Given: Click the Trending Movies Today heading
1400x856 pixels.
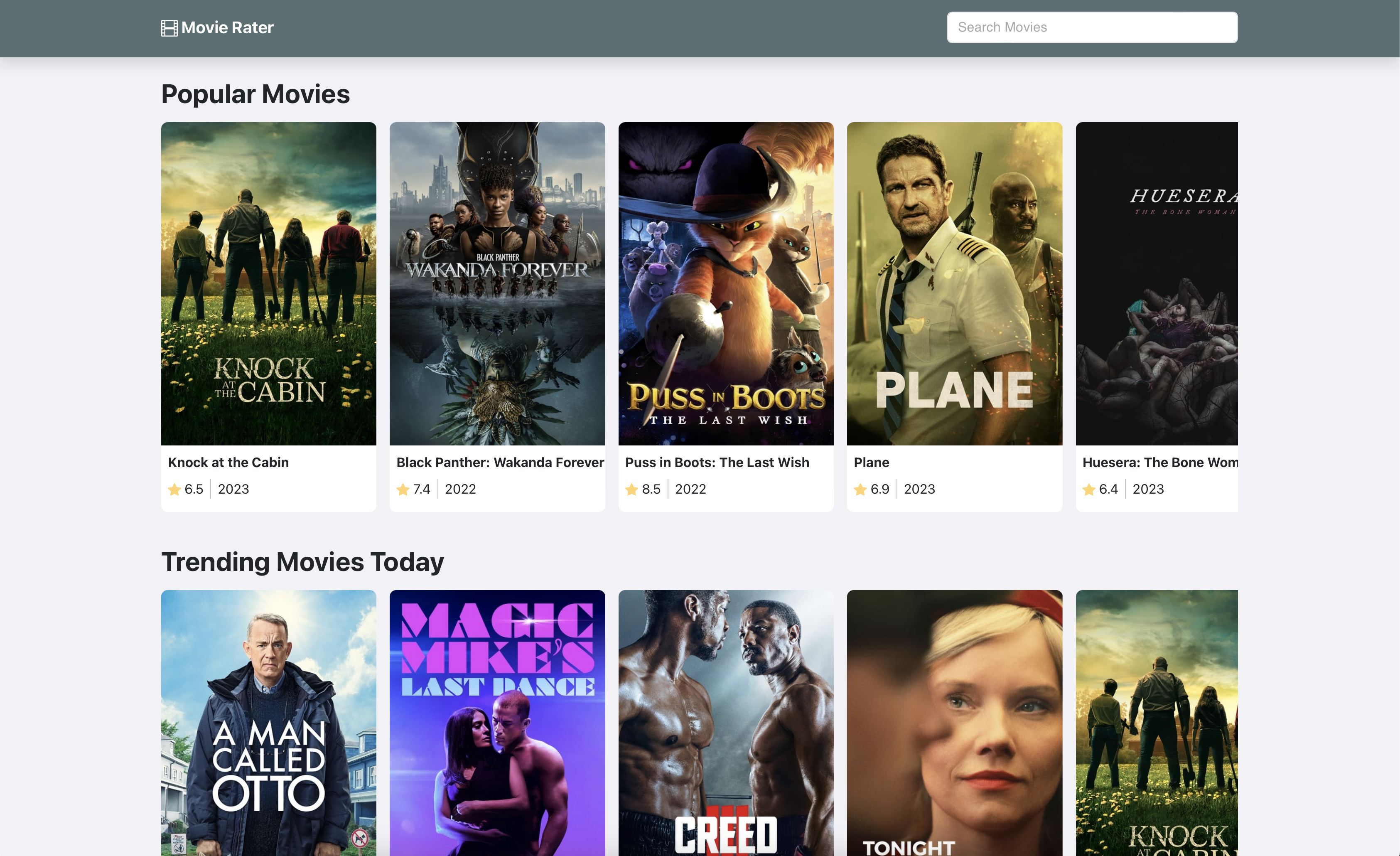Looking at the screenshot, I should 302,562.
